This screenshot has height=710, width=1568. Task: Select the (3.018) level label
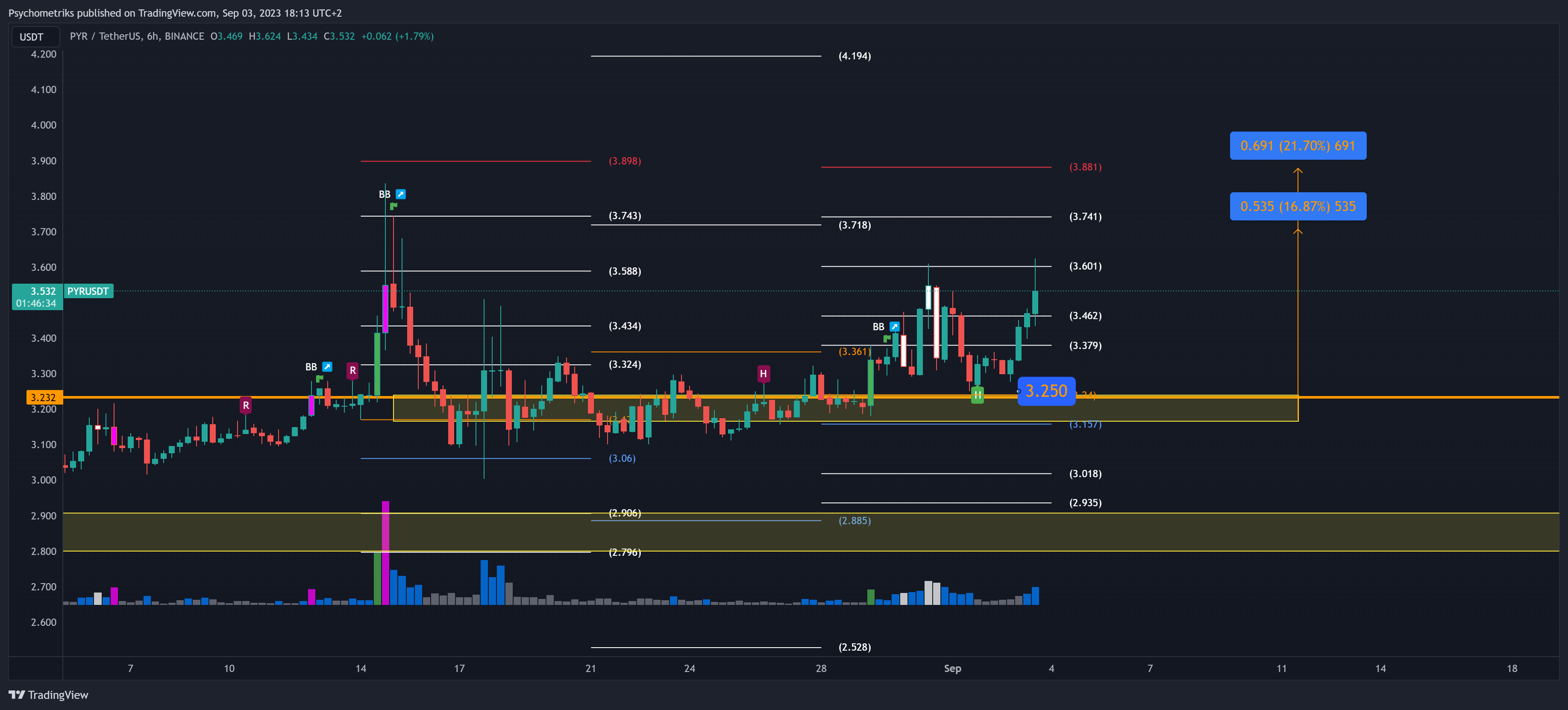click(1085, 474)
